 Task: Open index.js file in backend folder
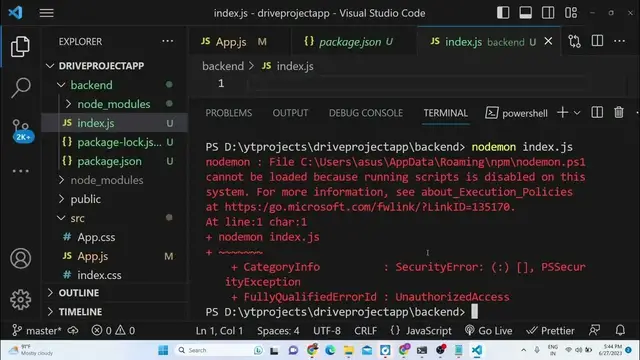[x=115, y=123]
